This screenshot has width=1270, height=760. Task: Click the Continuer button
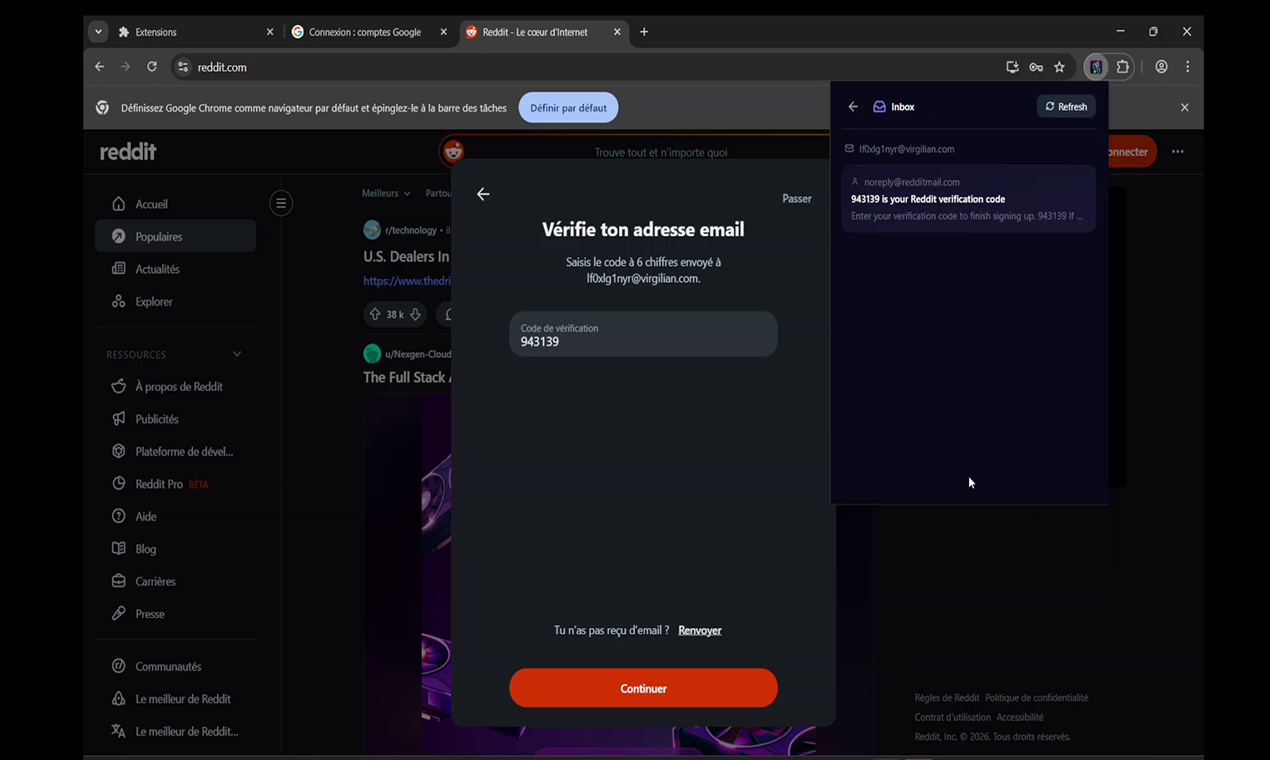(643, 688)
